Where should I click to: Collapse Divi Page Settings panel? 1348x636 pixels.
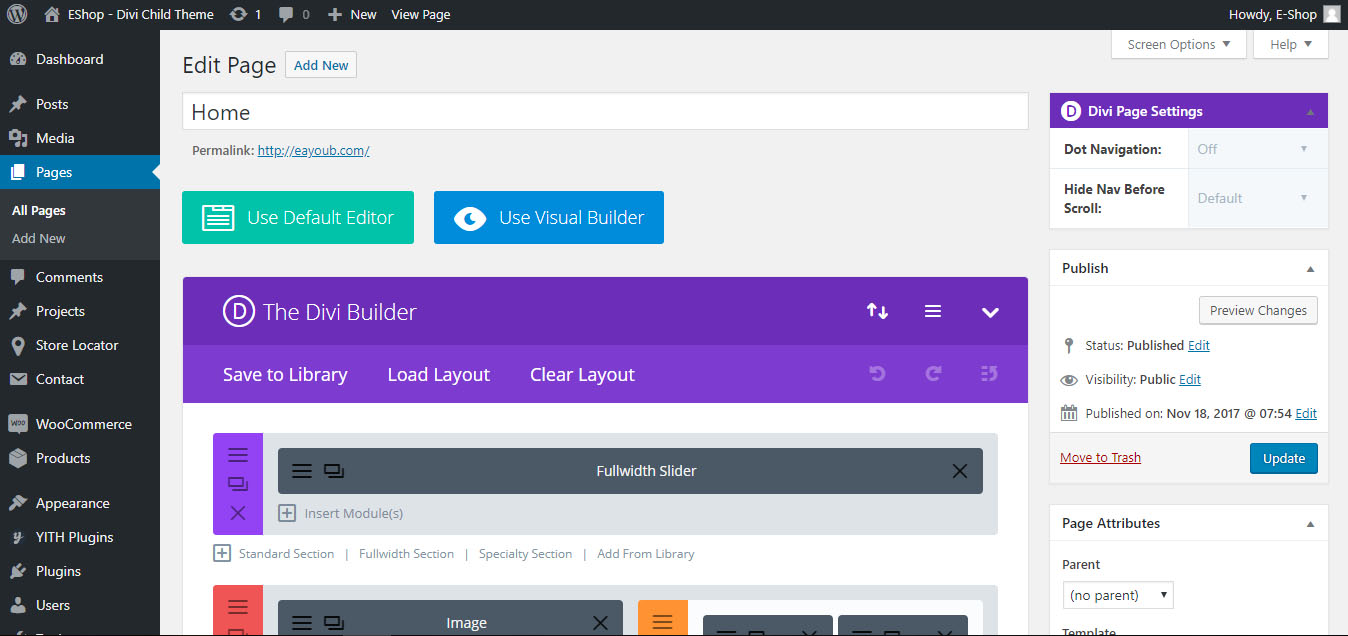point(1310,111)
